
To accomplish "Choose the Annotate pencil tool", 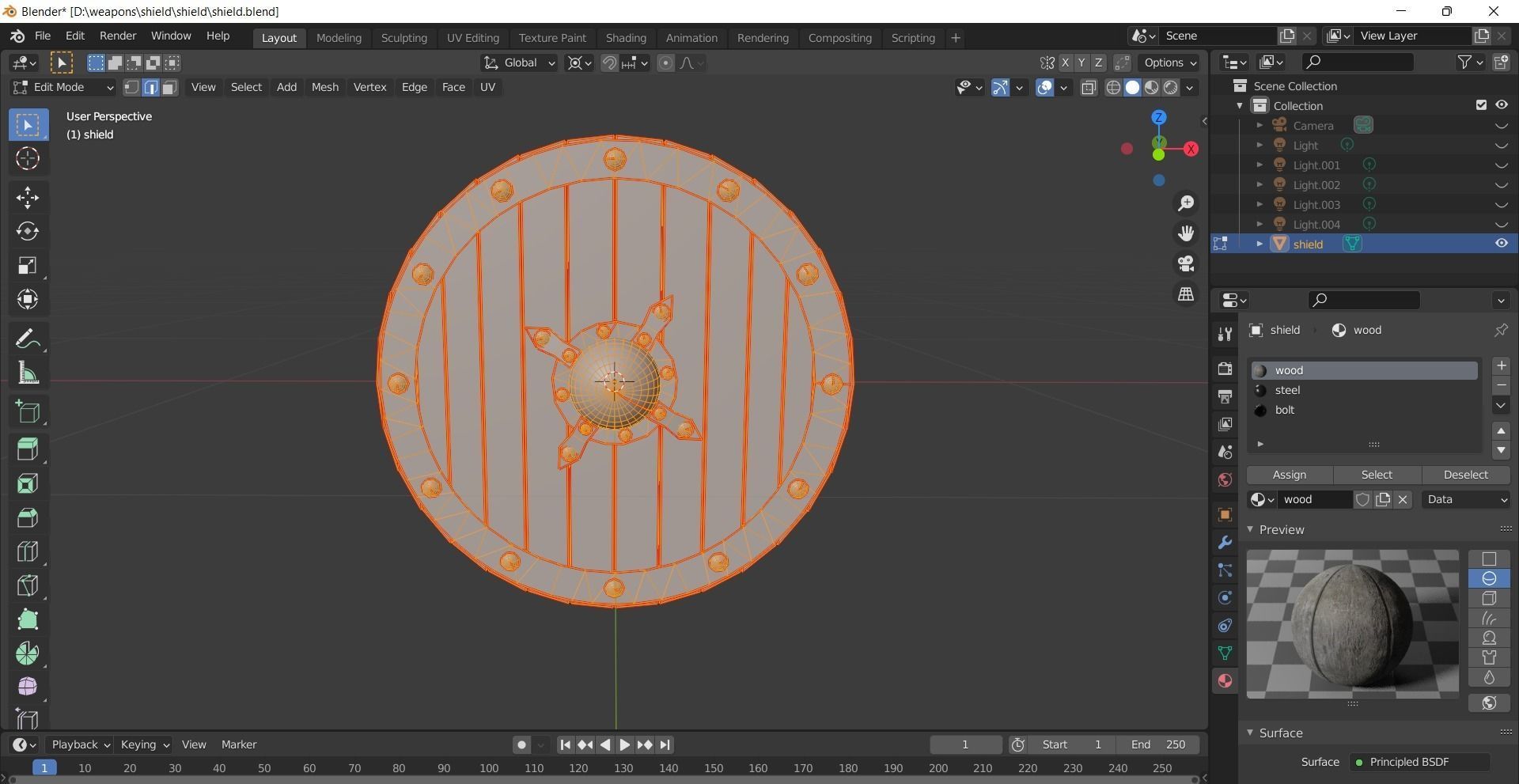I will click(28, 339).
